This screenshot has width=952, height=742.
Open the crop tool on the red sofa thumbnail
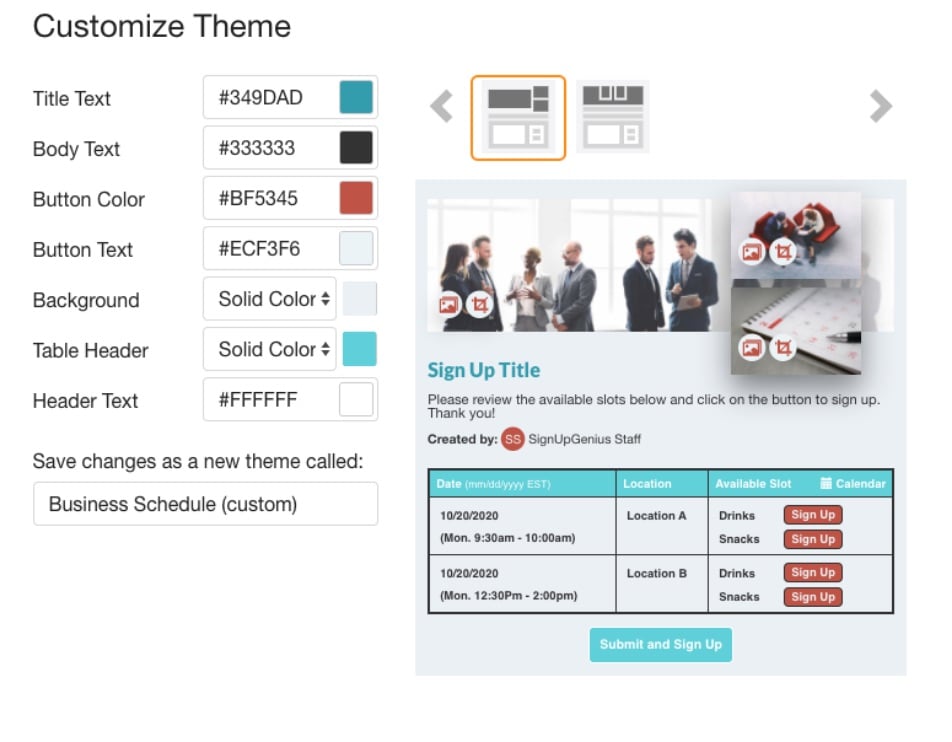(x=782, y=253)
